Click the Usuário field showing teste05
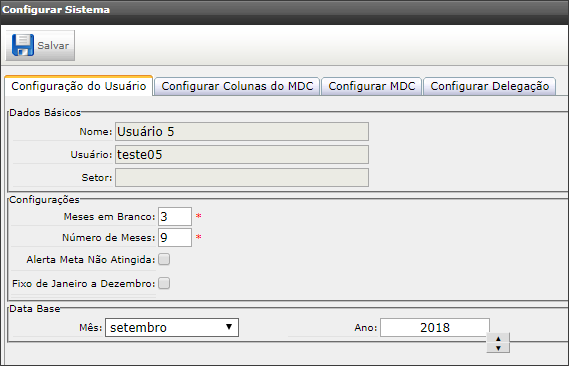Viewport: 569px width, 366px height. (242, 155)
